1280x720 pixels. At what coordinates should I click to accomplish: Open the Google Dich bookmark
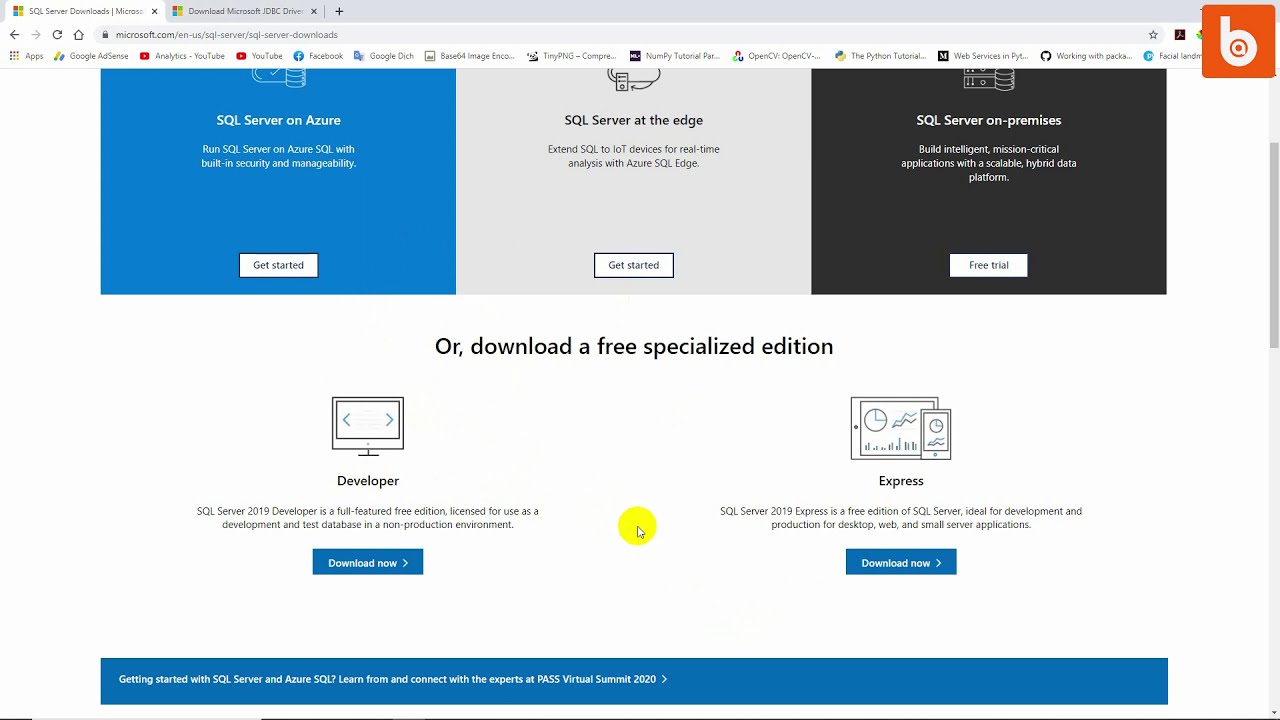[x=384, y=56]
